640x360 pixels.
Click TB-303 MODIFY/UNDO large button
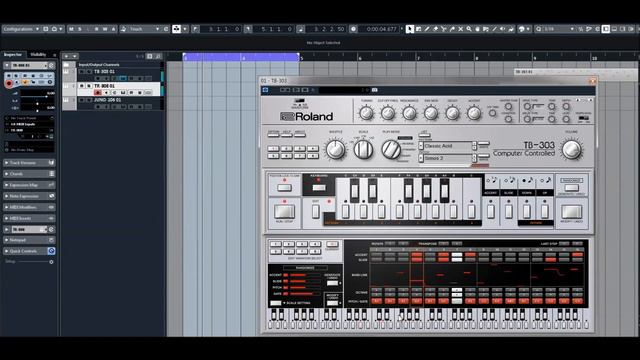pos(571,212)
